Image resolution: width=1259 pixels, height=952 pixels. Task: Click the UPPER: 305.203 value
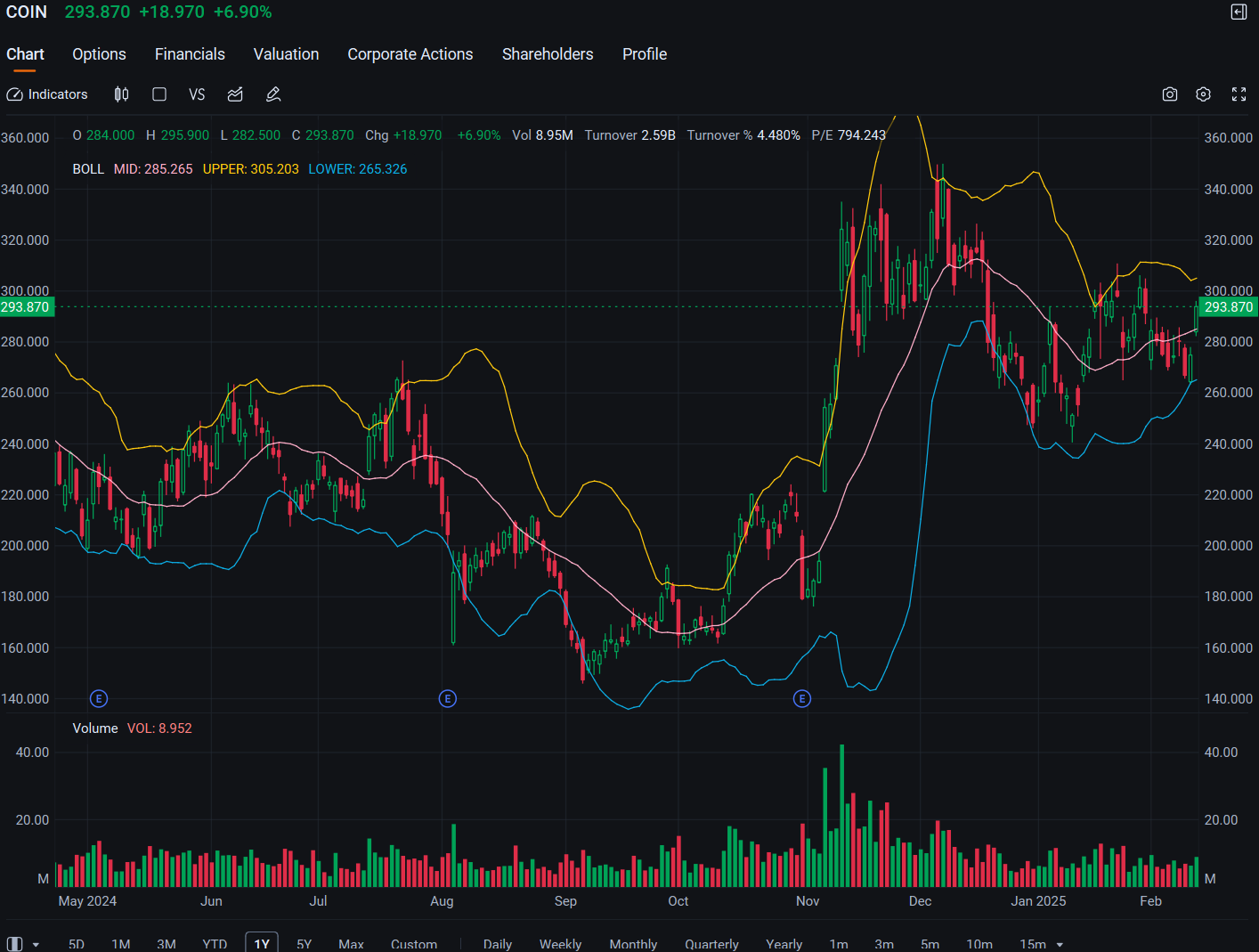(251, 169)
